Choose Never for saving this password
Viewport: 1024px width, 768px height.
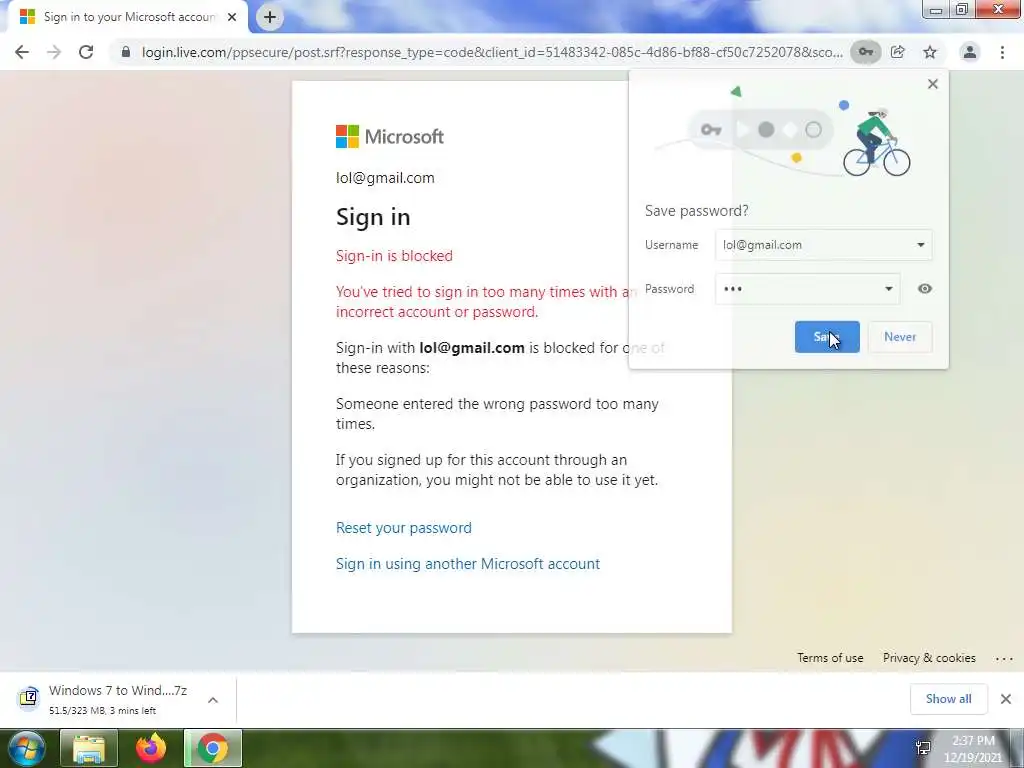[900, 337]
